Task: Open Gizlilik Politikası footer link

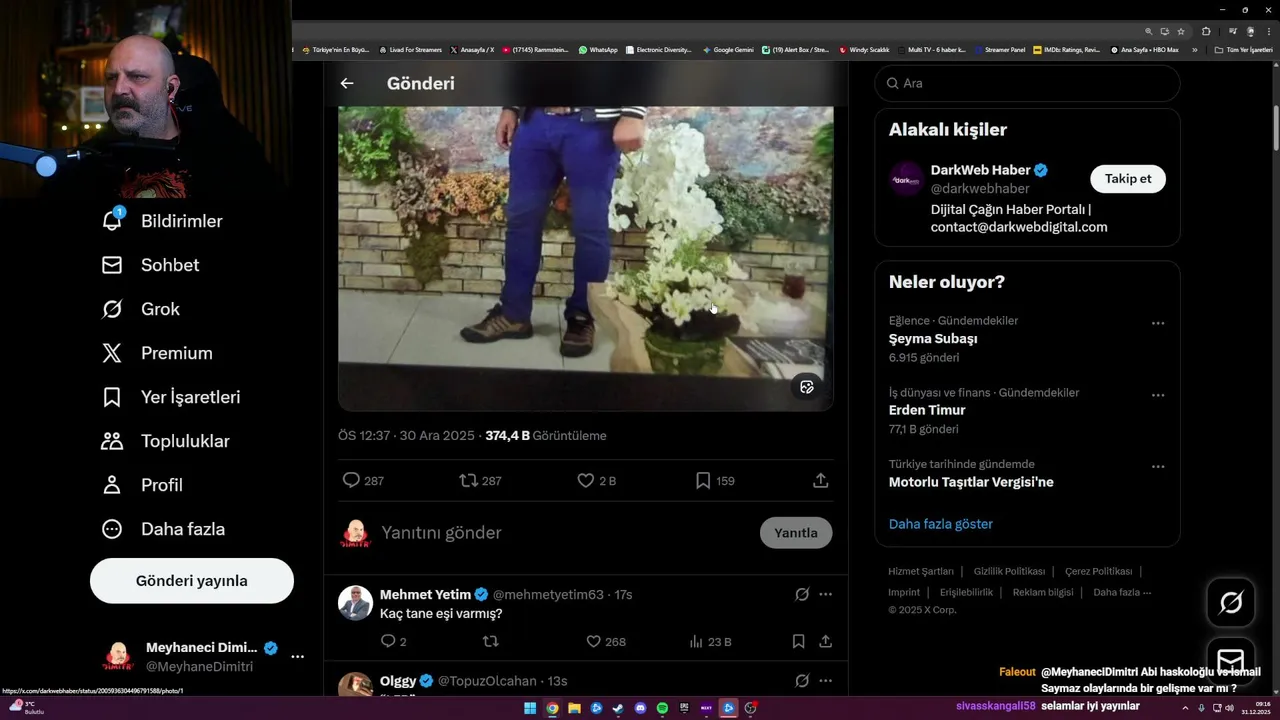Action: (x=1010, y=572)
